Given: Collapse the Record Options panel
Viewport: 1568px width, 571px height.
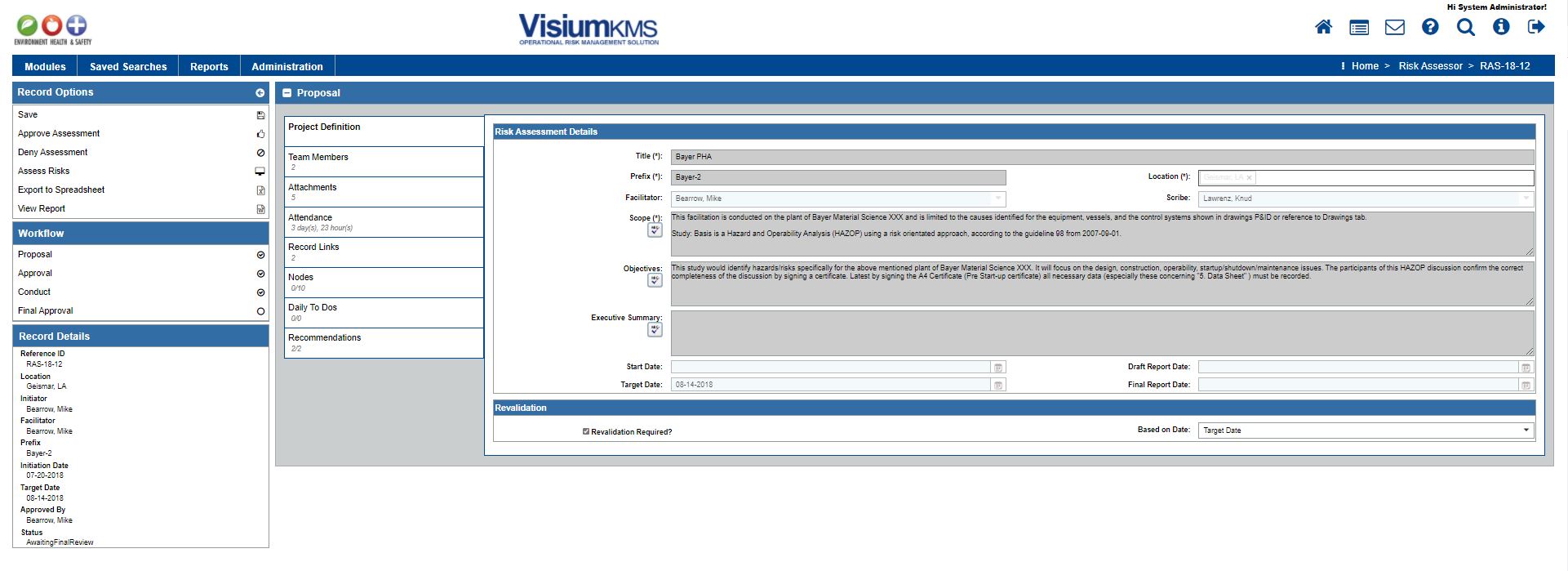Looking at the screenshot, I should [x=260, y=93].
